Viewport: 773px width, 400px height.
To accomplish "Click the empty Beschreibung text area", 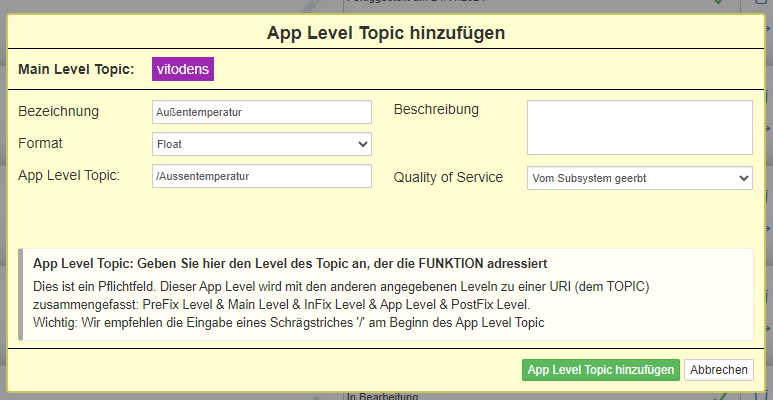I will tap(640, 128).
